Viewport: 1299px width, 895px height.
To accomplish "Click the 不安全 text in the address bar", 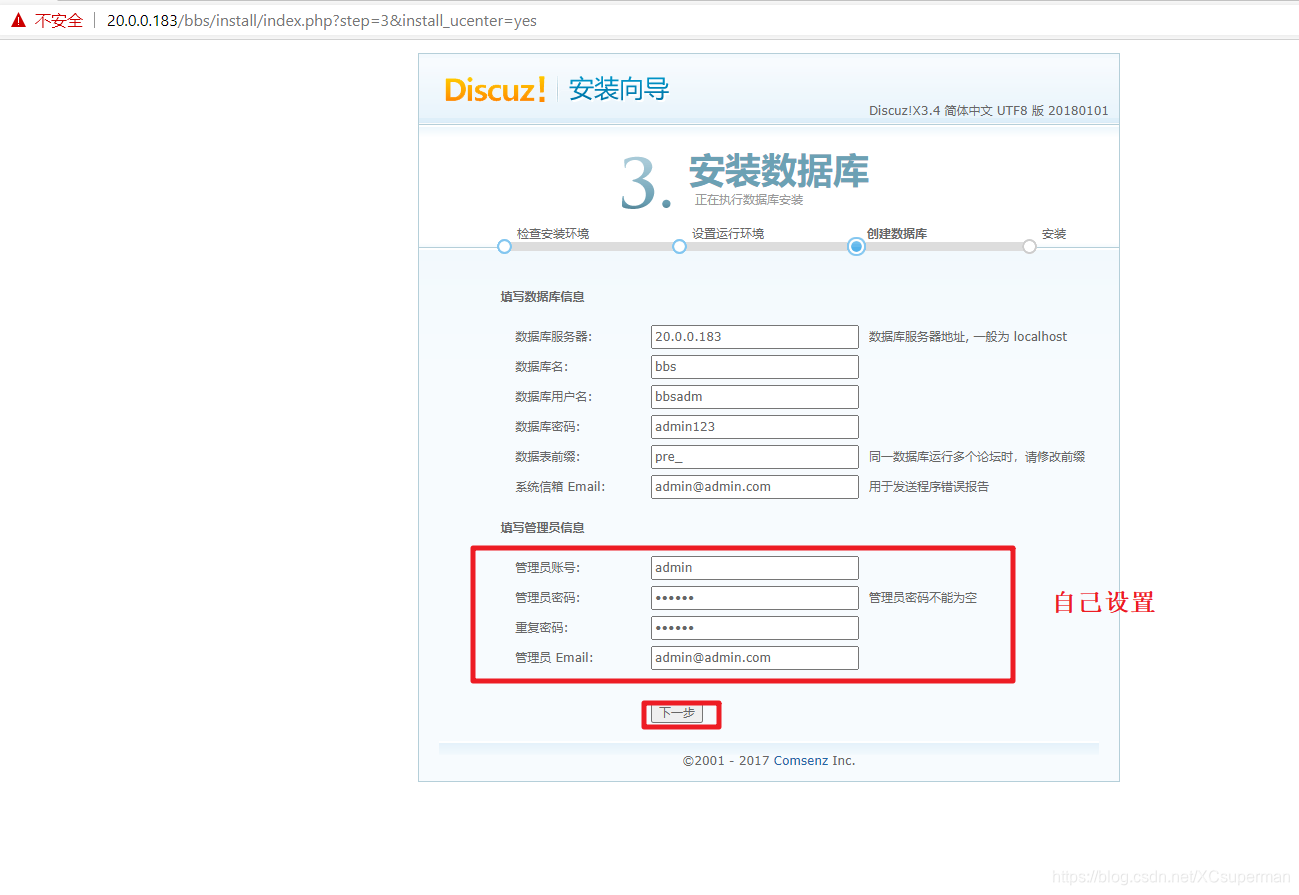I will tap(59, 20).
